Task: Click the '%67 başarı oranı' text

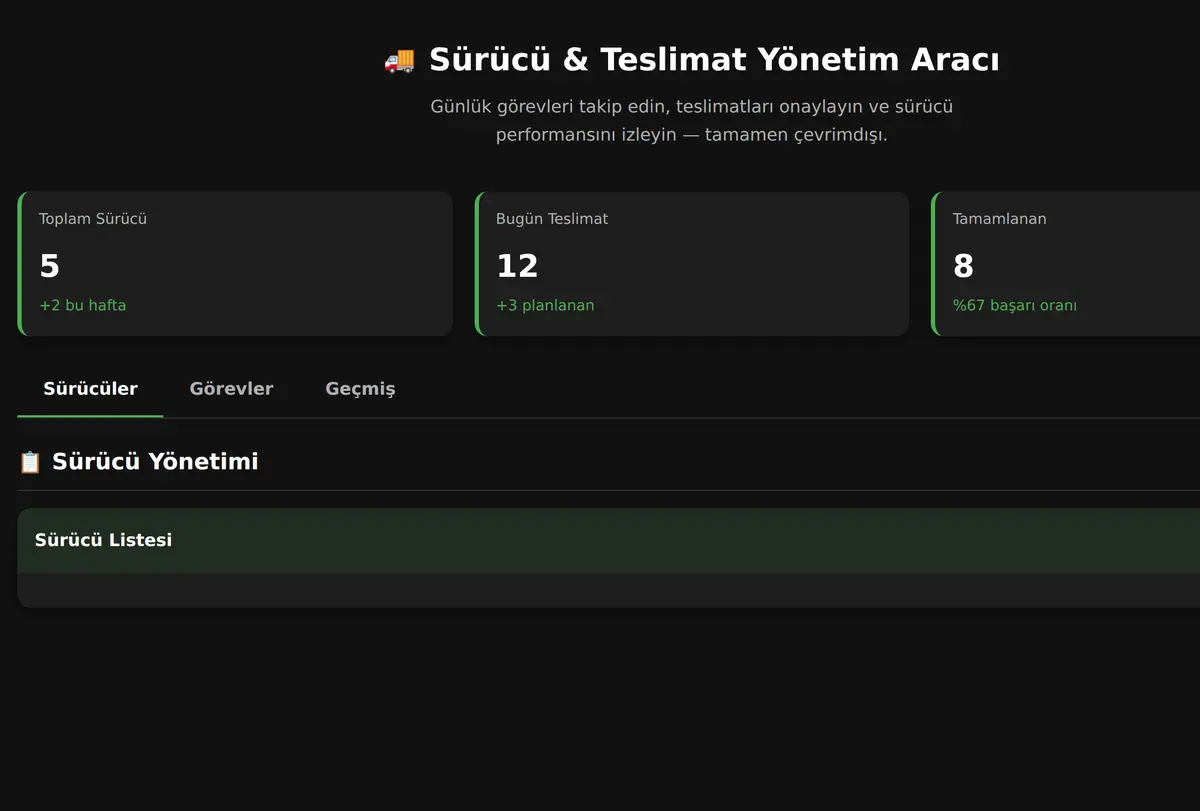Action: click(1015, 305)
